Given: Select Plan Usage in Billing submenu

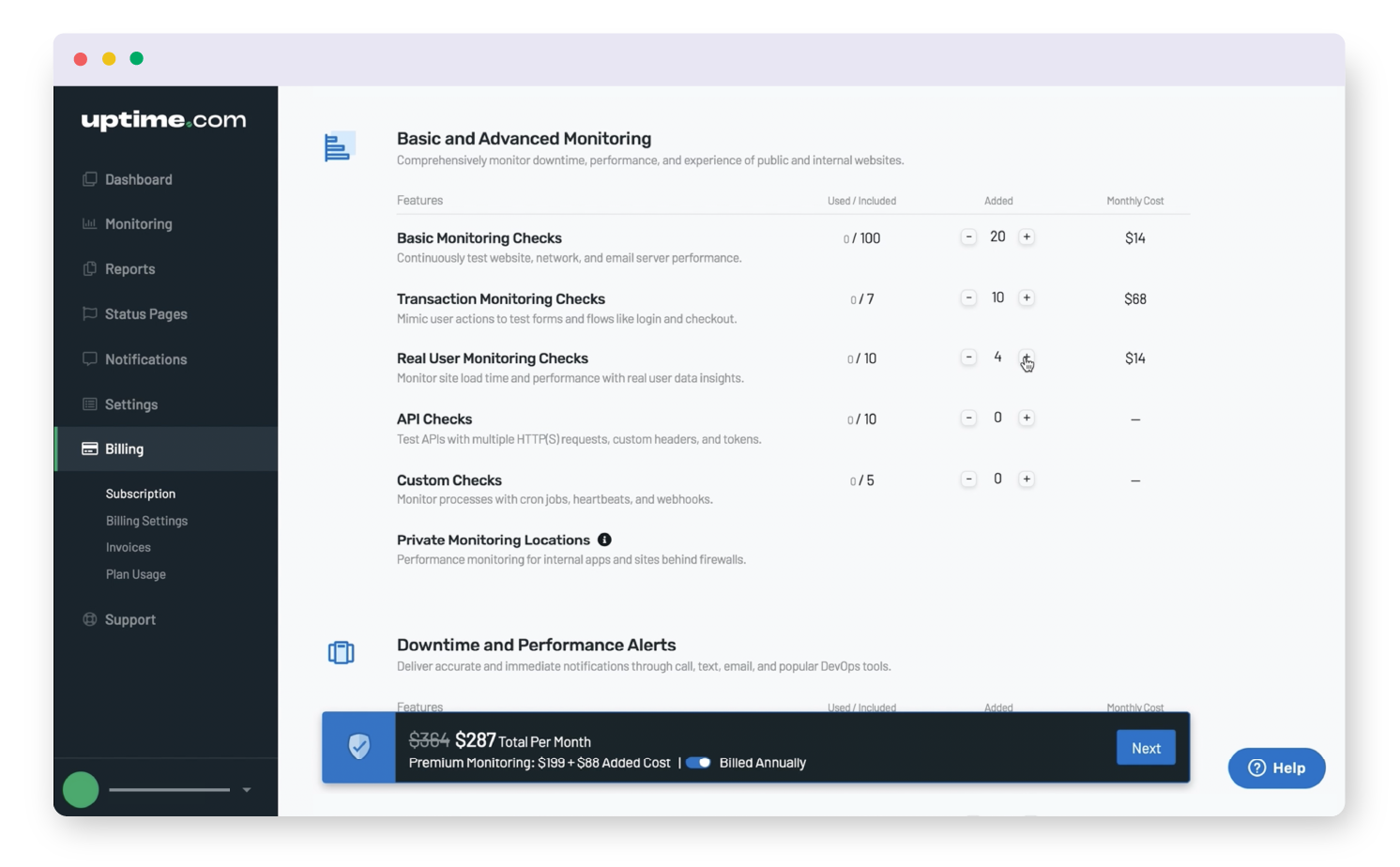Looking at the screenshot, I should (136, 574).
